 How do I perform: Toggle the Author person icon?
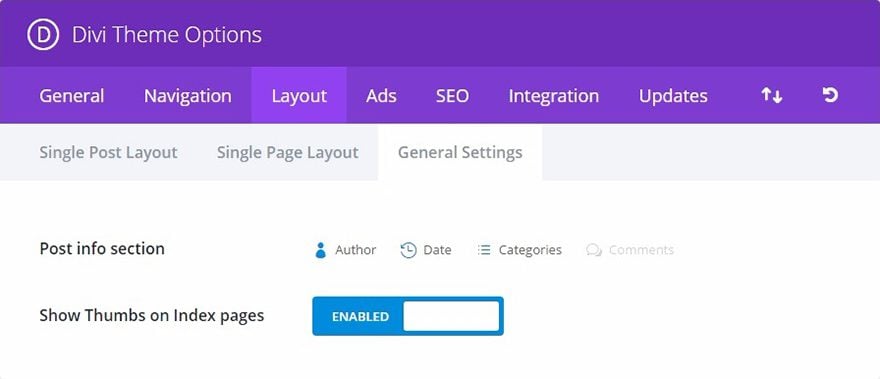coord(320,250)
